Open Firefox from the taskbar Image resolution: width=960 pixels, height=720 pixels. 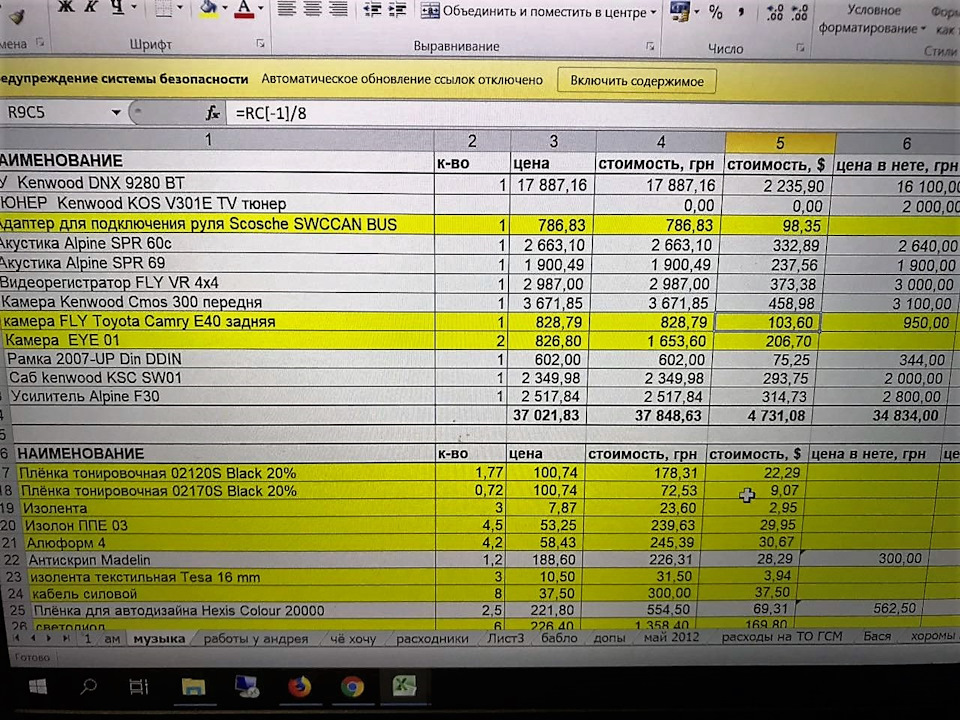pyautogui.click(x=299, y=686)
